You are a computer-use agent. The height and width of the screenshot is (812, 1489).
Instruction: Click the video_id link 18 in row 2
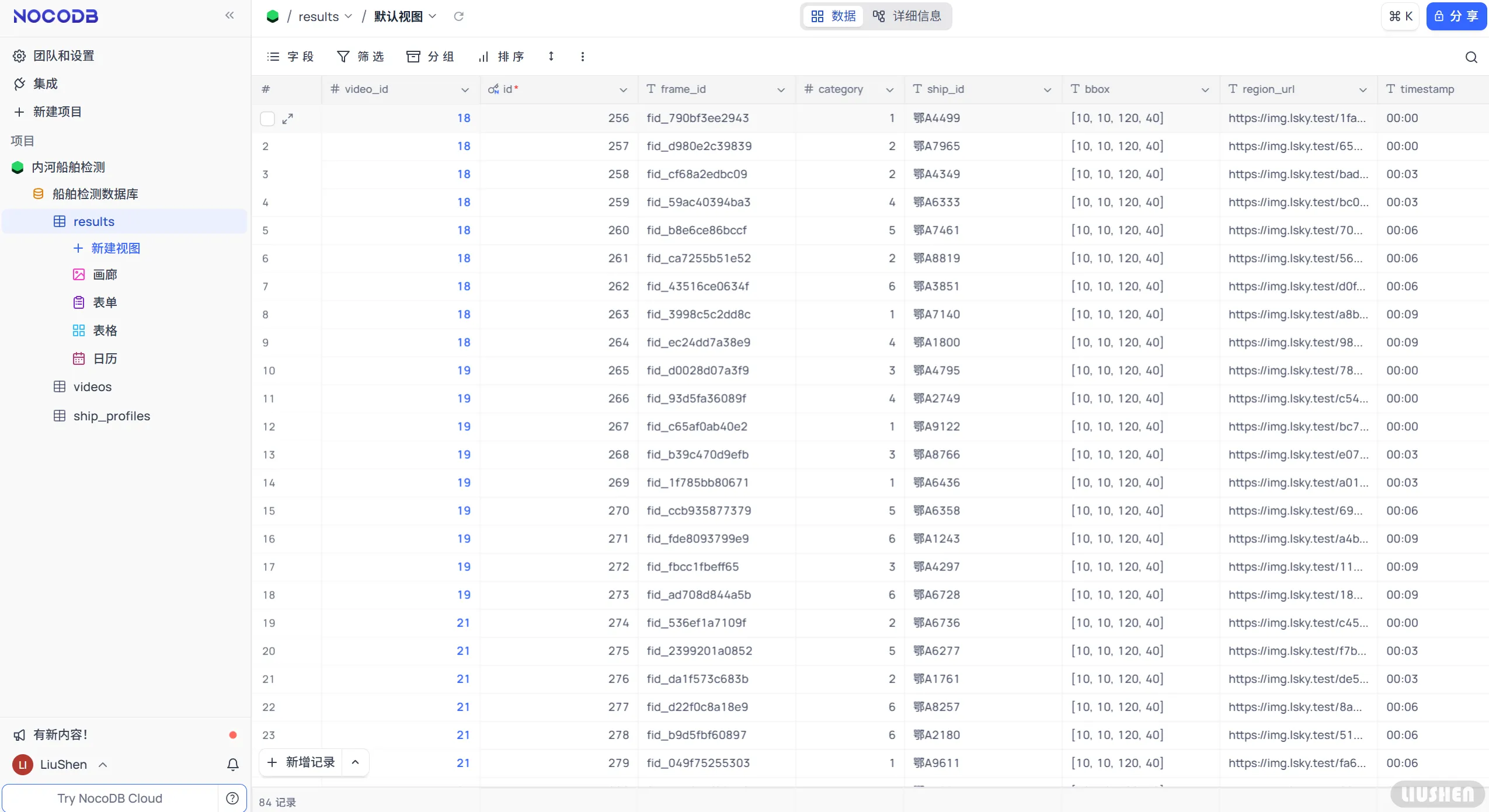(464, 146)
